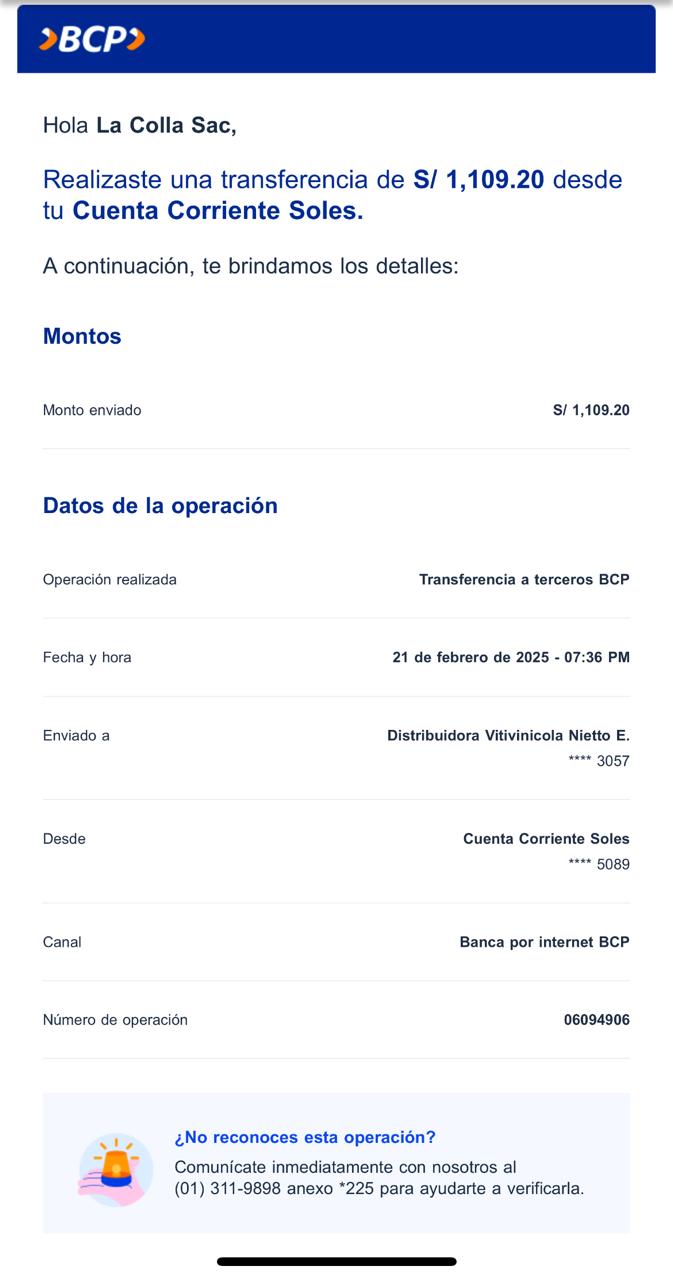Click the "Operación realizada" label
673x1280 pixels.
[110, 579]
